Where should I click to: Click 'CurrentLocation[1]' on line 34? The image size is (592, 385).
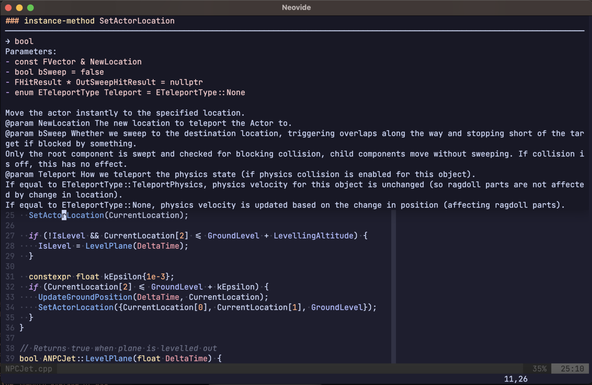pyautogui.click(x=259, y=307)
